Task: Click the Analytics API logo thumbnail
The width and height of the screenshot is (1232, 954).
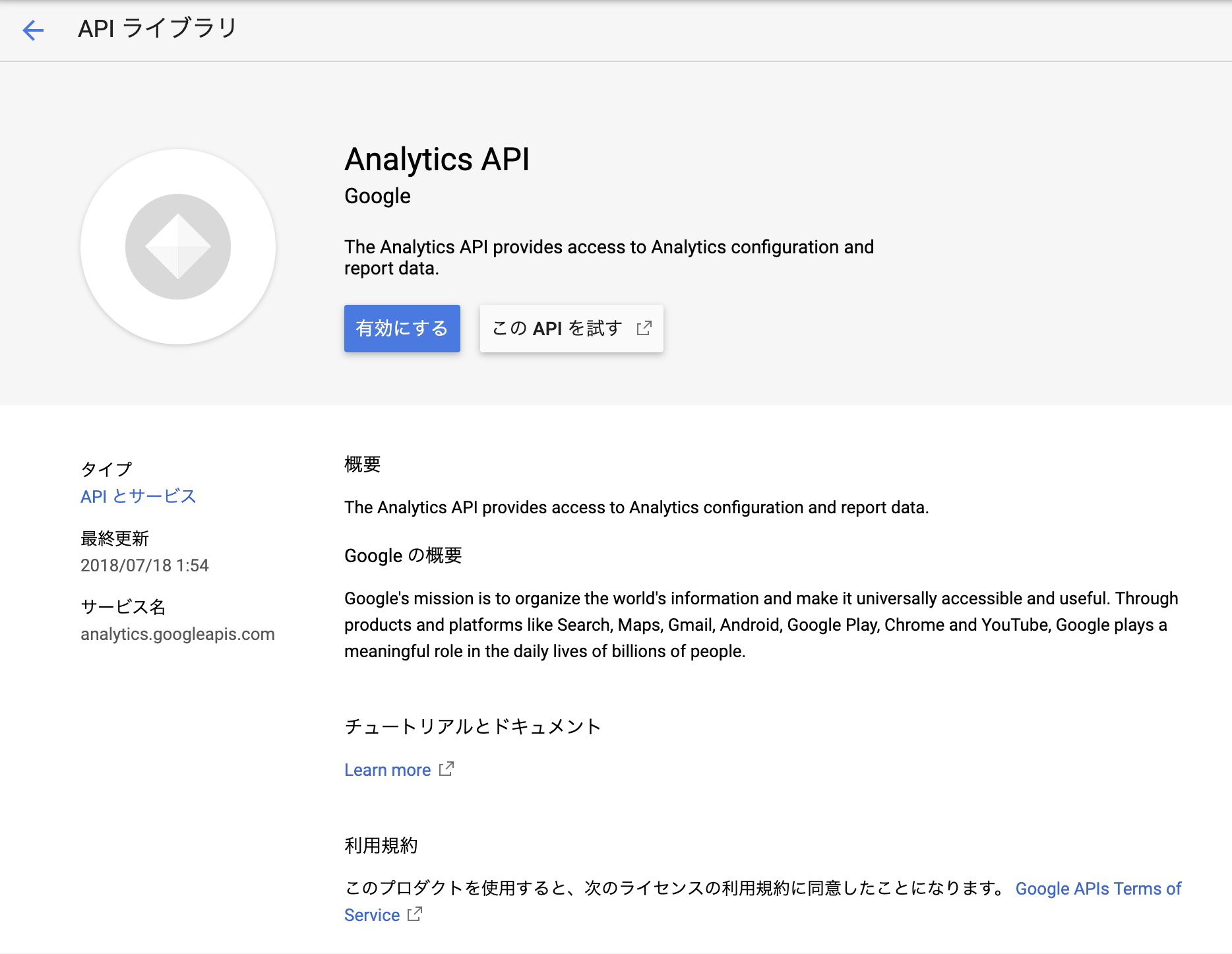Action: [178, 247]
